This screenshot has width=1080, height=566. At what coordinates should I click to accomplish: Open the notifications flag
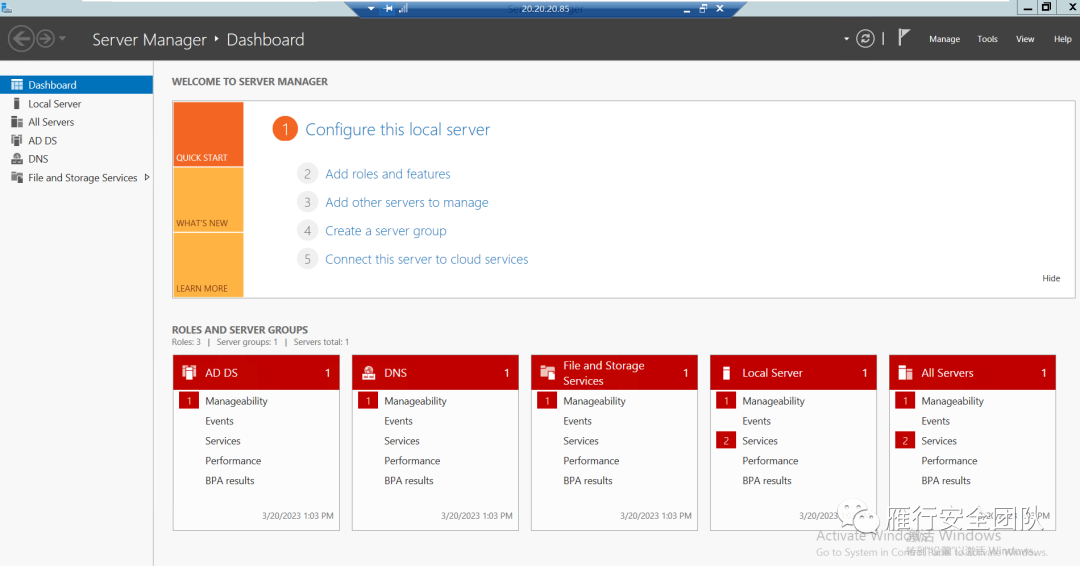pyautogui.click(x=904, y=38)
